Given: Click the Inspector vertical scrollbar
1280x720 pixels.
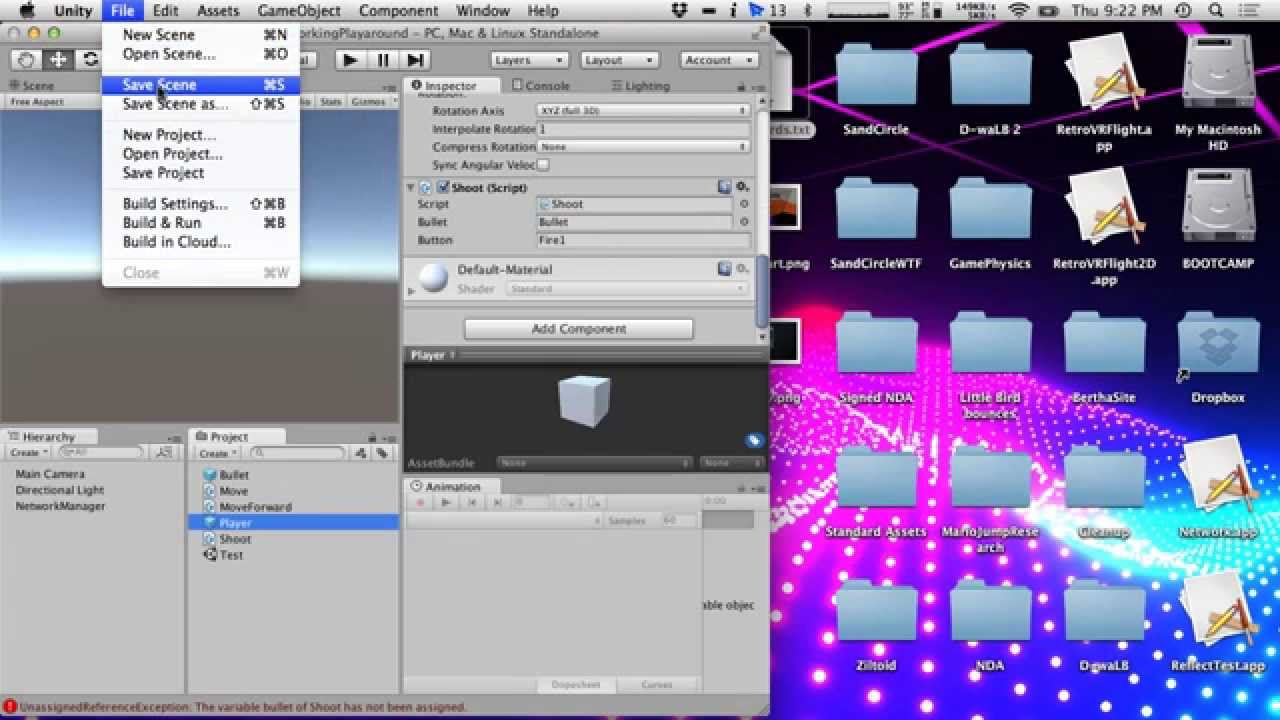Looking at the screenshot, I should click(x=762, y=290).
